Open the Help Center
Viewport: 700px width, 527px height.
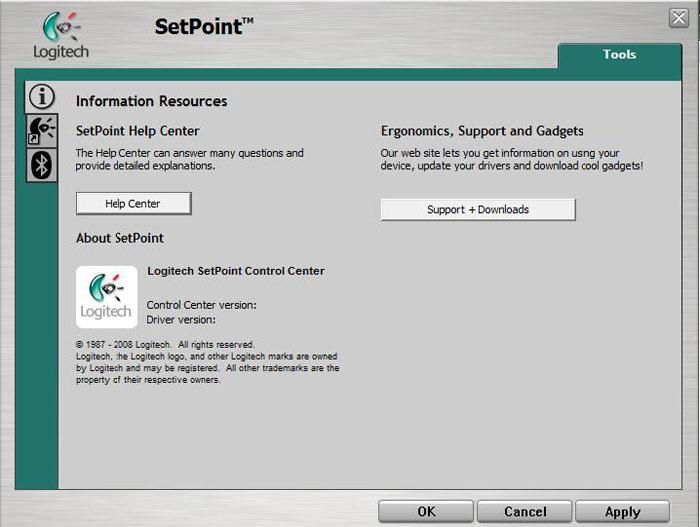[x=133, y=204]
